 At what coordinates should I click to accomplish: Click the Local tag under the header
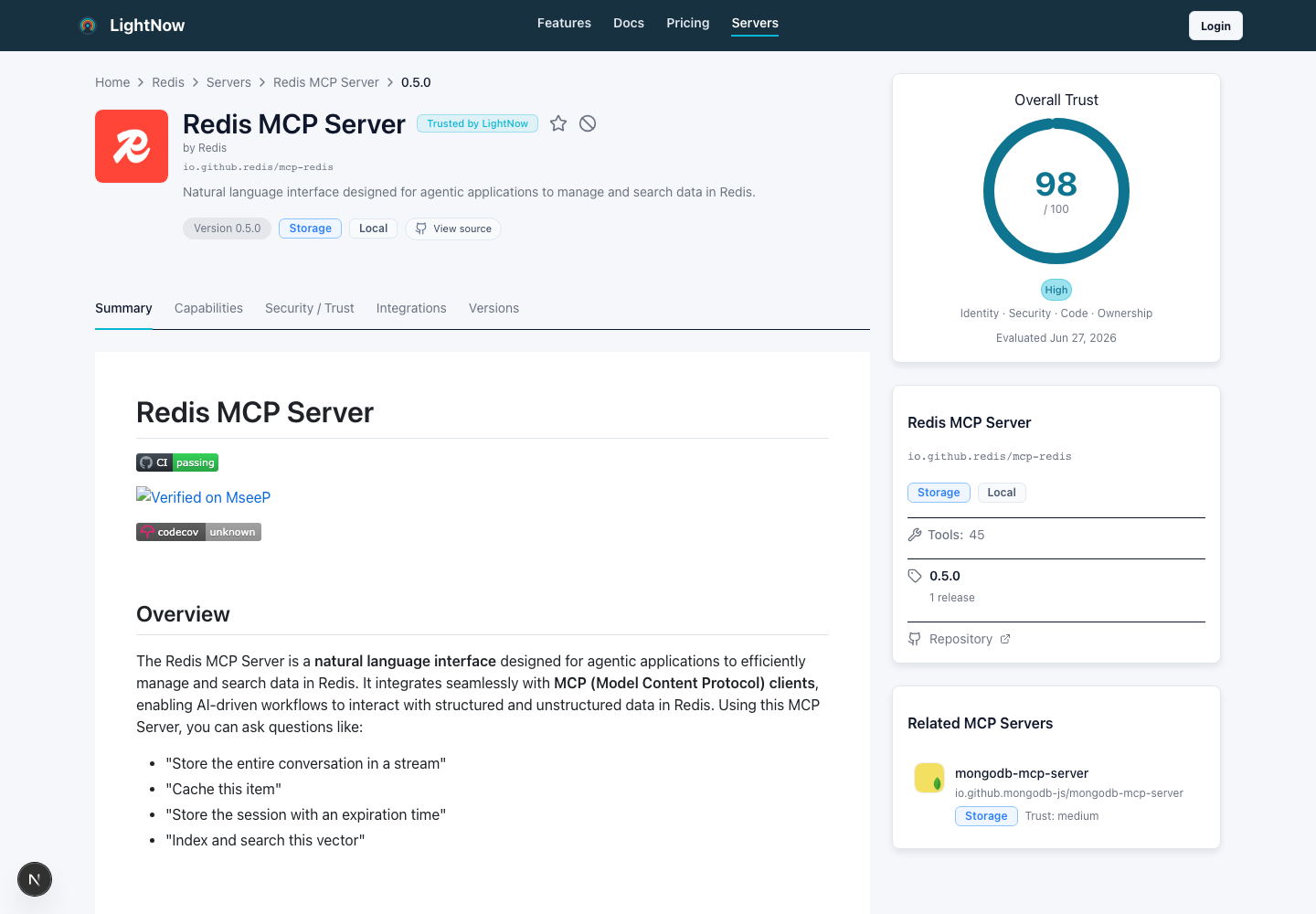pos(373,228)
